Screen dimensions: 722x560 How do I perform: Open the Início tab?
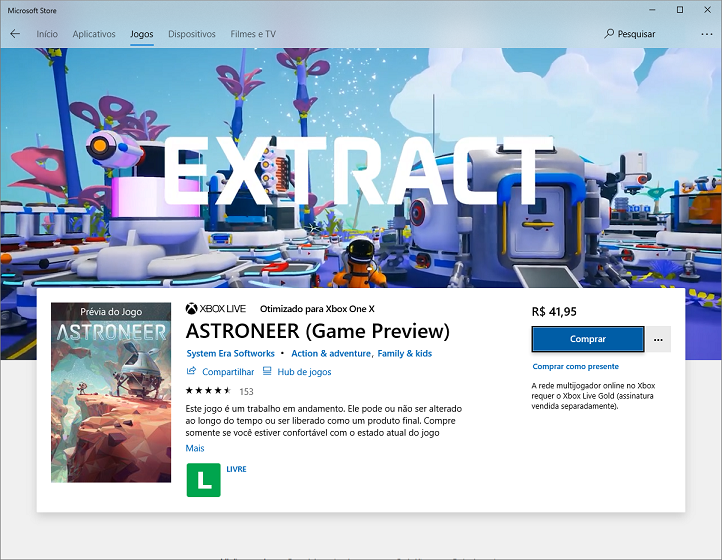47,34
